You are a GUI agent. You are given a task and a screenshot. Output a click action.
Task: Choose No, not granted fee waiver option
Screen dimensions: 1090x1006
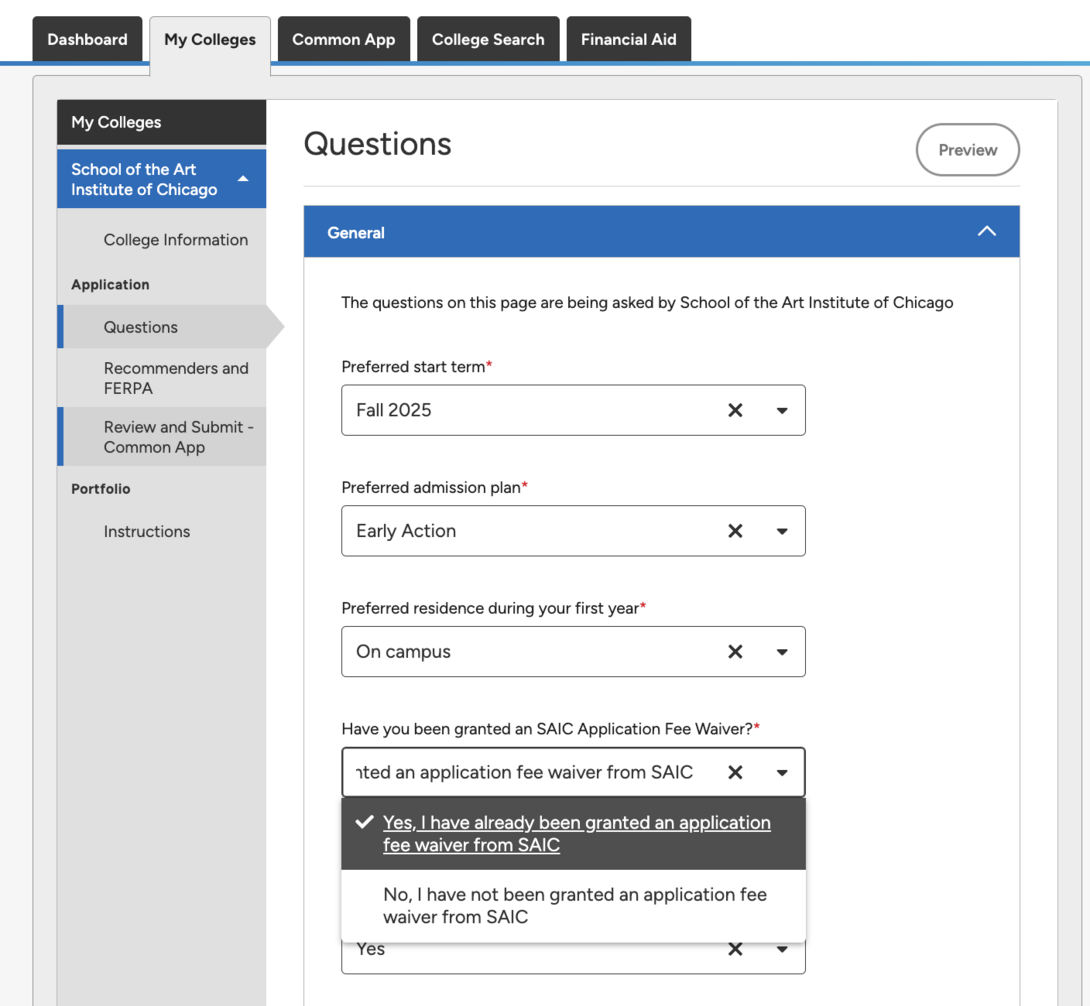pos(574,905)
